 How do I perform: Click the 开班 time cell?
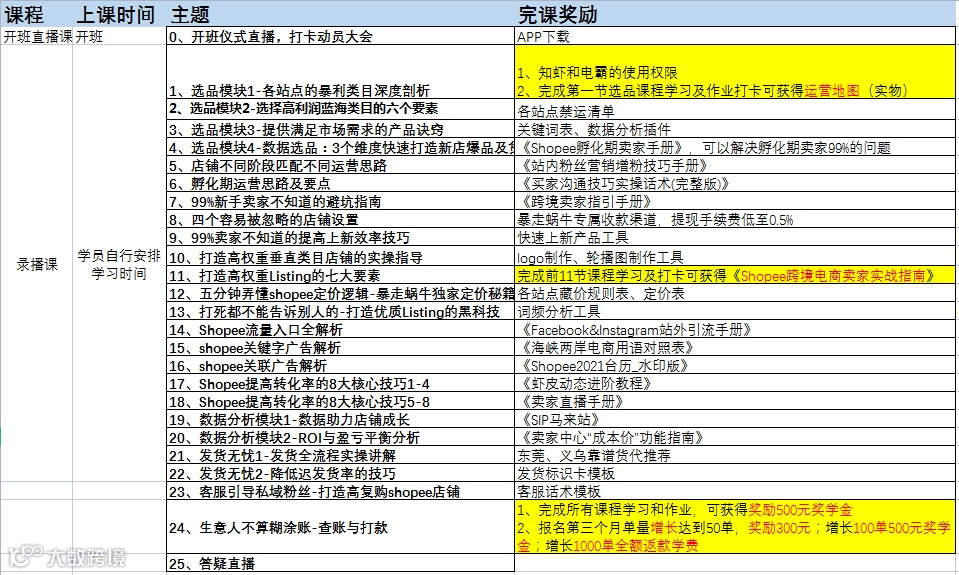click(119, 36)
